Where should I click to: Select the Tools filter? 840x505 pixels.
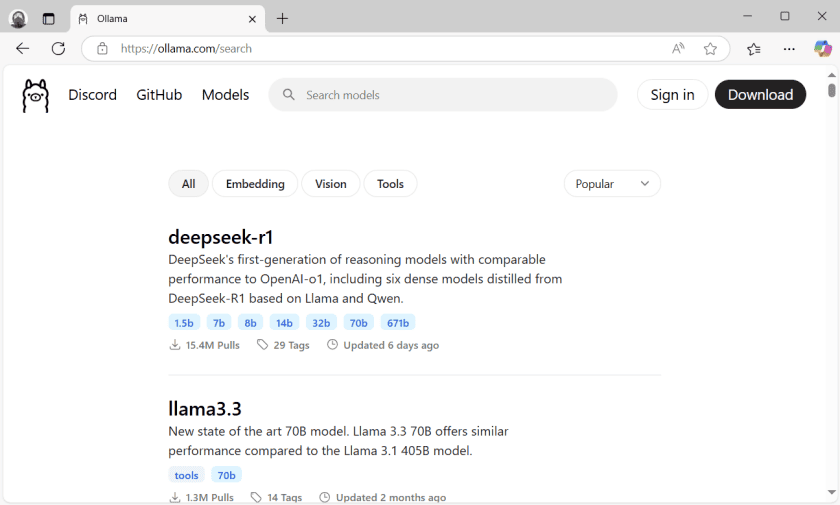coord(390,184)
